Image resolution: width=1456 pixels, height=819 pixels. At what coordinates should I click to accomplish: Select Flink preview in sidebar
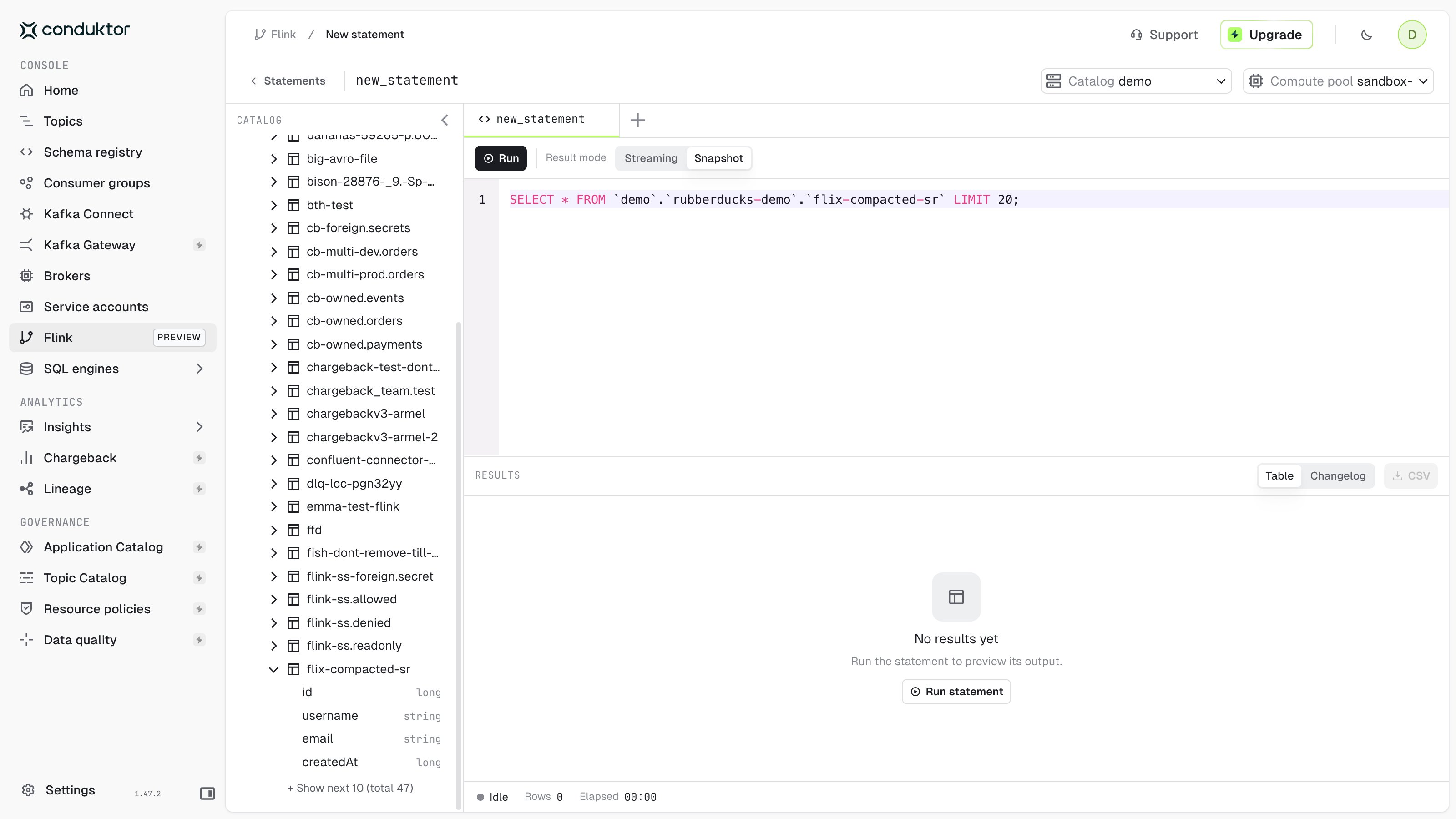[112, 338]
